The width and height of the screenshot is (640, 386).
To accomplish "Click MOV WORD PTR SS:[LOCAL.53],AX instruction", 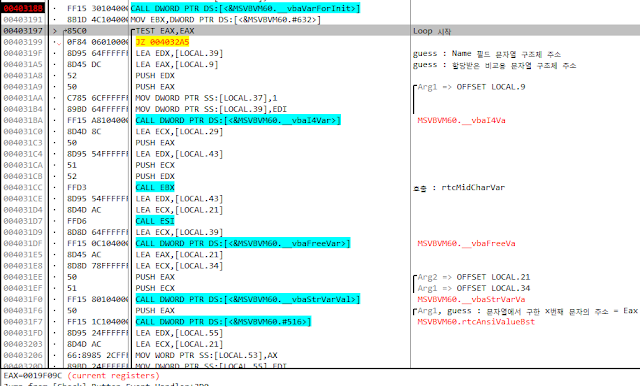I will point(207,355).
